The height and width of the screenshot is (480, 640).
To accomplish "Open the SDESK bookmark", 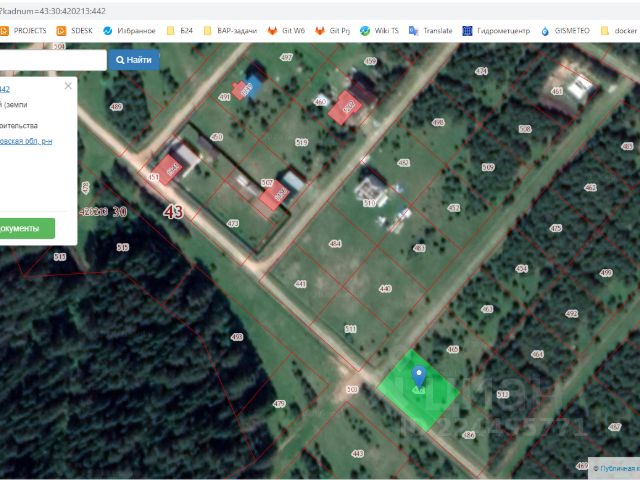I will click(x=76, y=31).
